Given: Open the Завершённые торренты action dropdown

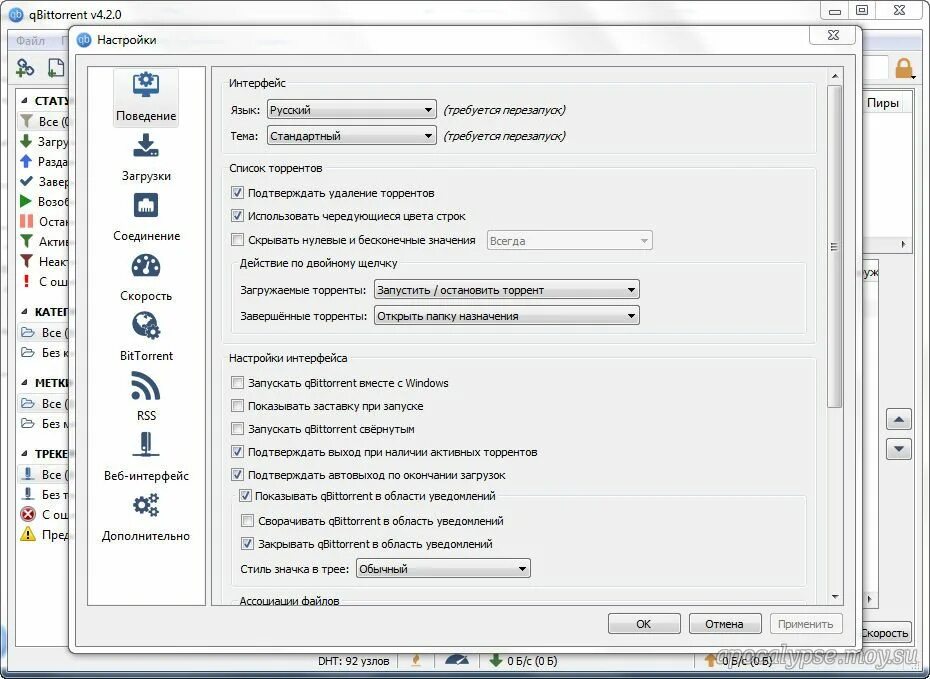Looking at the screenshot, I should pyautogui.click(x=507, y=316).
